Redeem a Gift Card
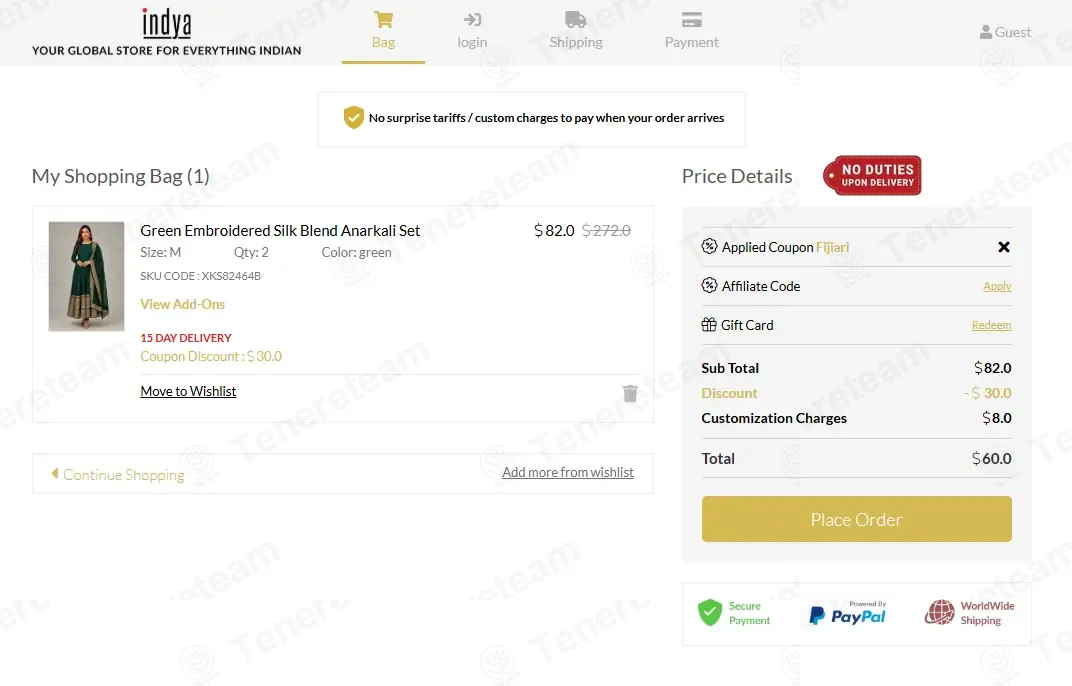The height and width of the screenshot is (686, 1072). click(991, 325)
